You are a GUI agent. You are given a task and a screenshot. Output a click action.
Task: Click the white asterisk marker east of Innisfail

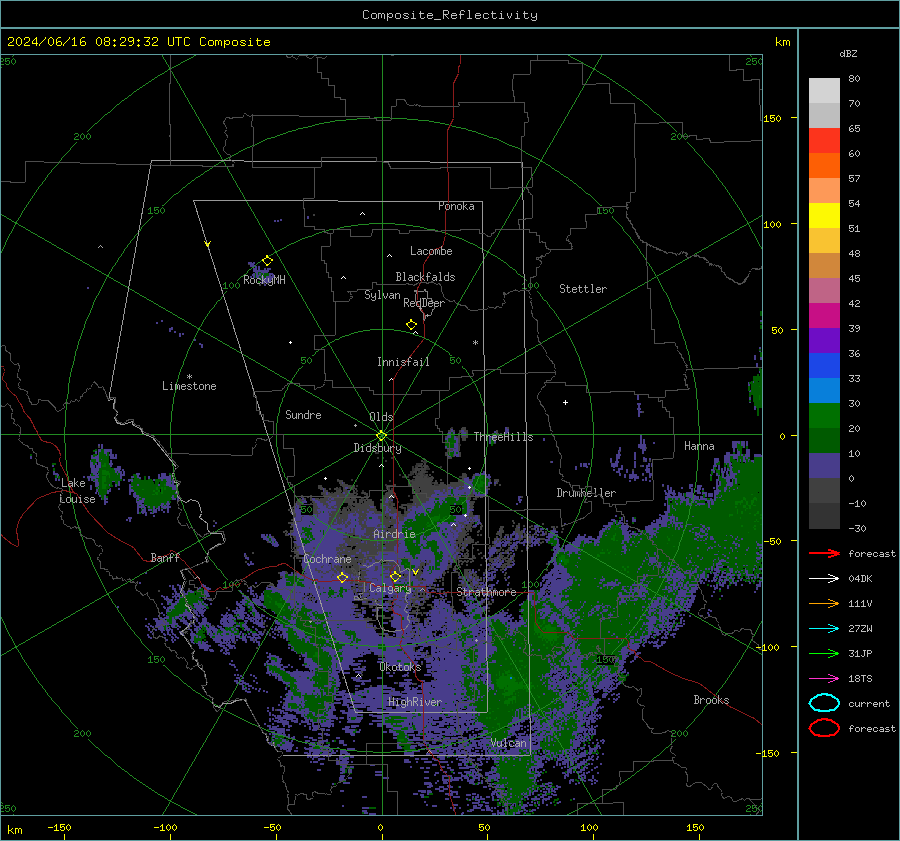click(475, 343)
